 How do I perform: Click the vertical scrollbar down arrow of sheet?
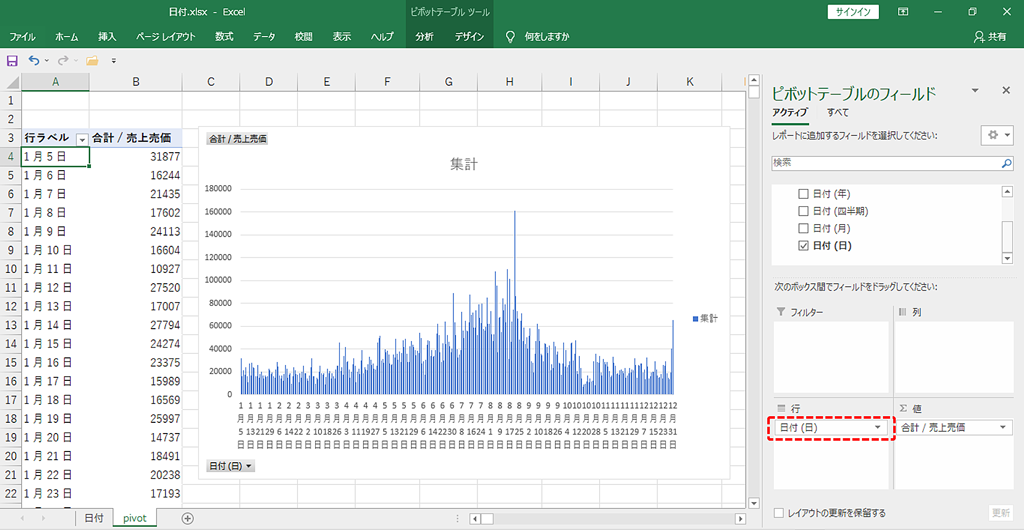tap(754, 503)
